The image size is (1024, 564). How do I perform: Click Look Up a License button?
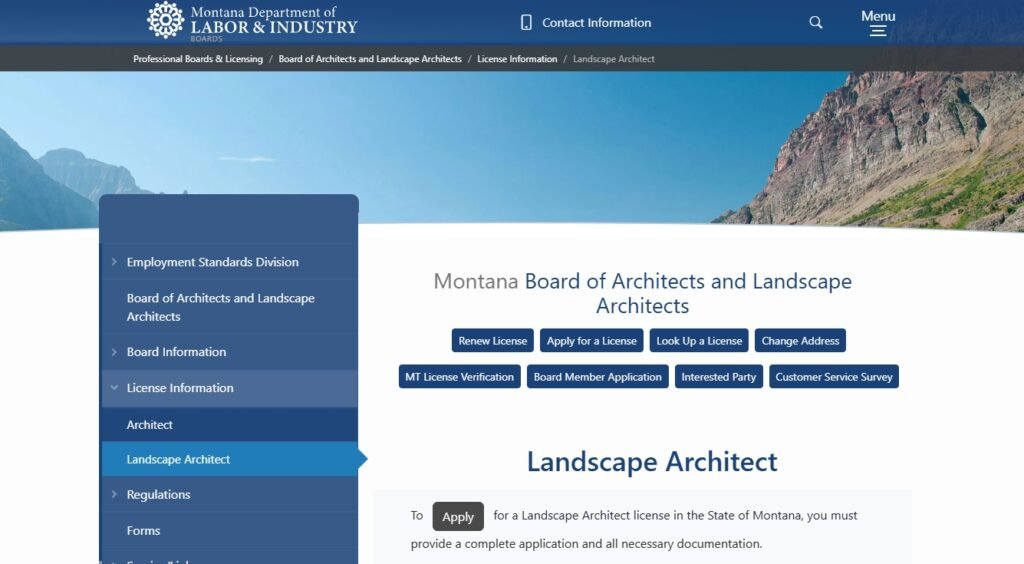tap(699, 341)
